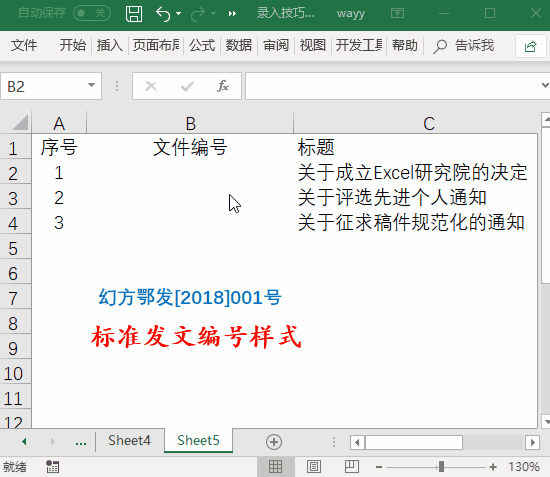This screenshot has height=477, width=550.
Task: Open the Undo history dropdown arrow
Action: coord(179,14)
